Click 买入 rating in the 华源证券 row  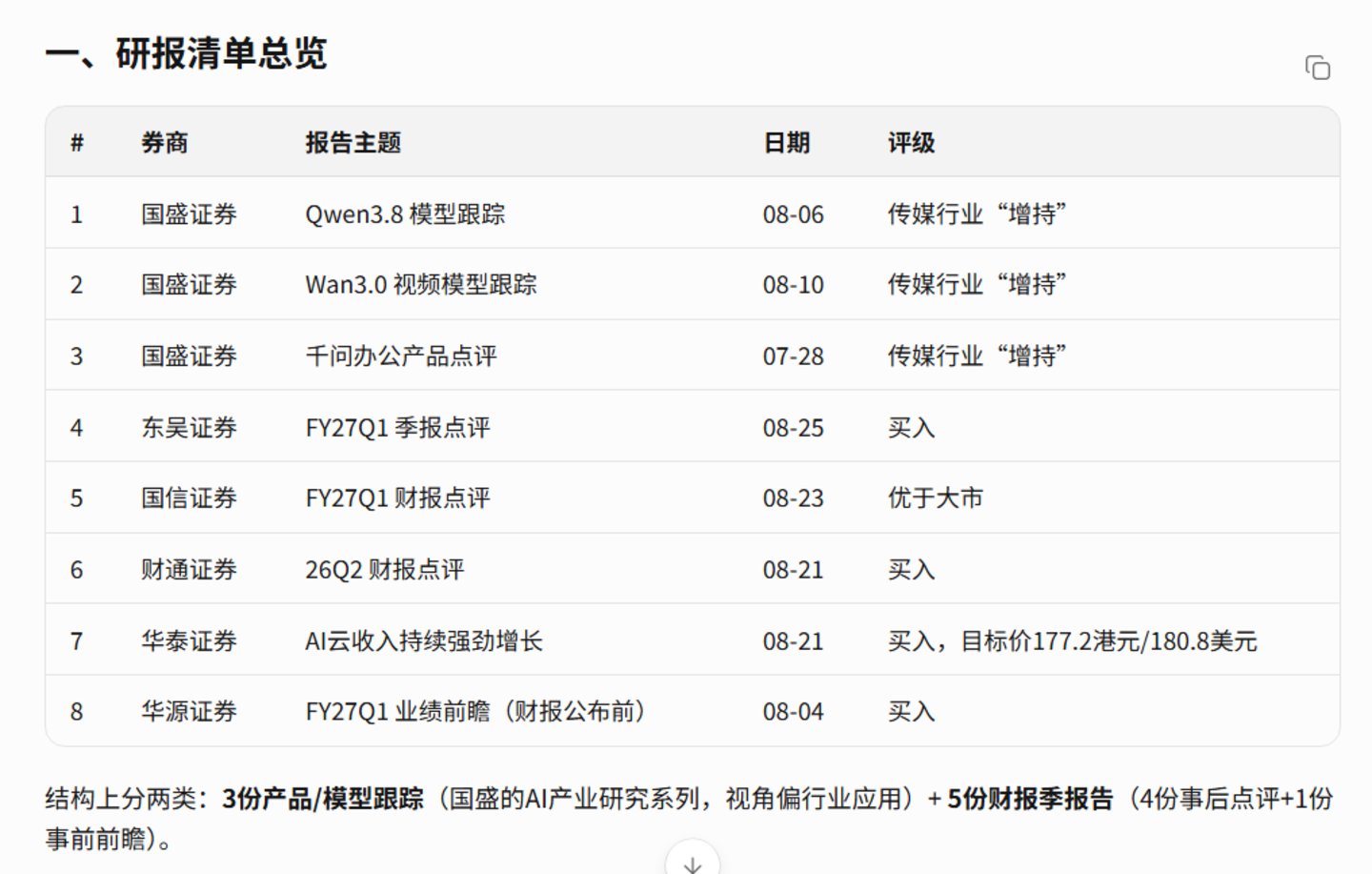click(911, 712)
